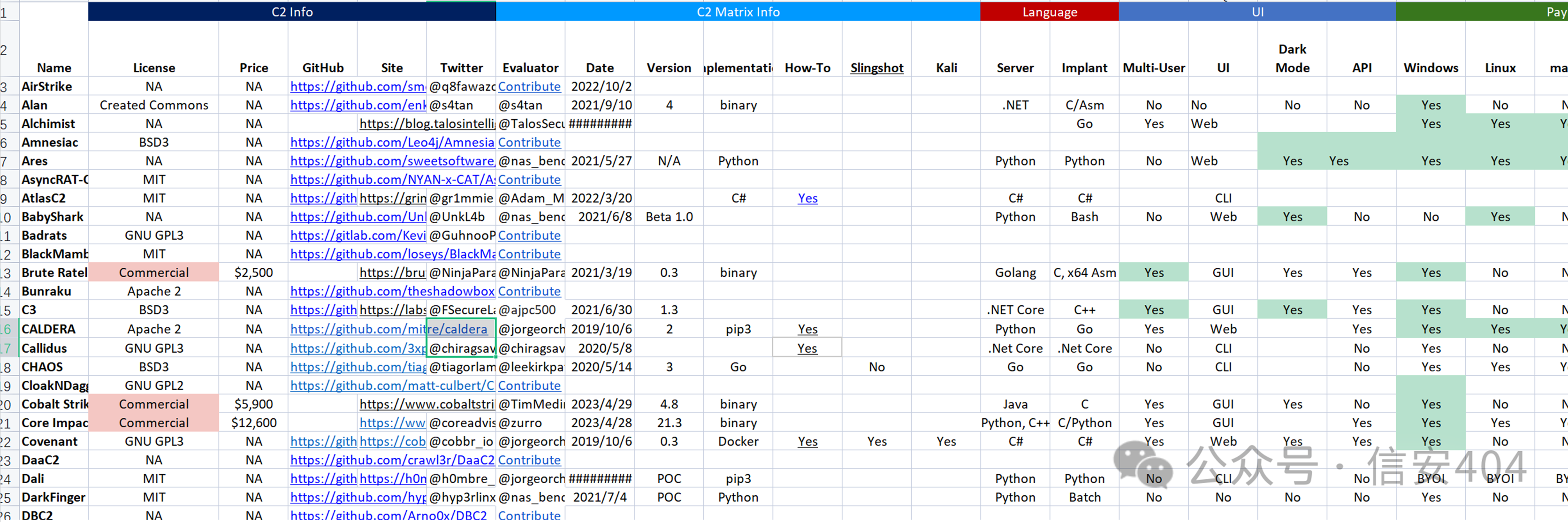The height and width of the screenshot is (522, 1568).
Task: Open Core Impact site link
Action: pyautogui.click(x=392, y=423)
